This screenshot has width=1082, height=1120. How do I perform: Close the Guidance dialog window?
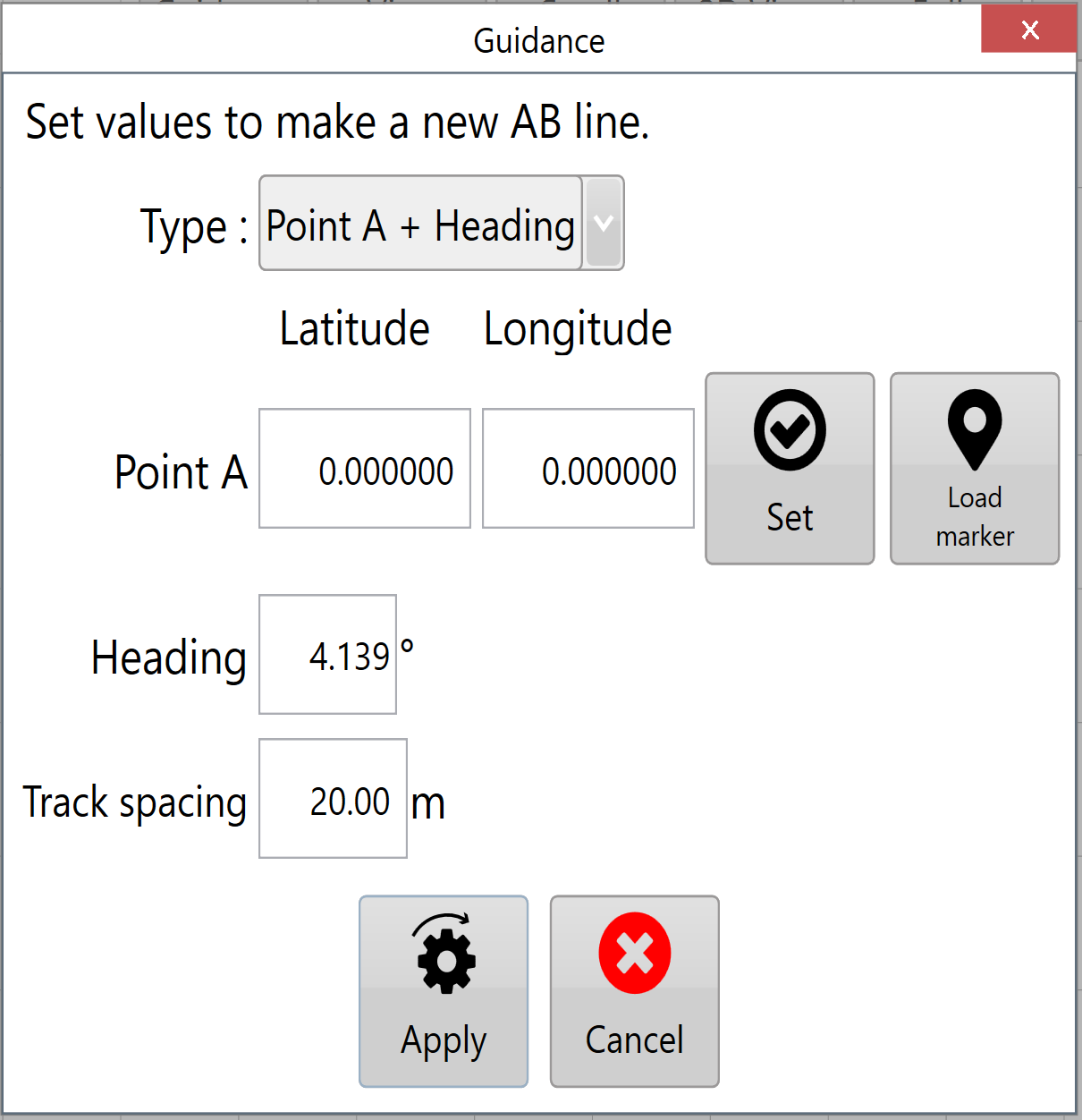(1029, 30)
